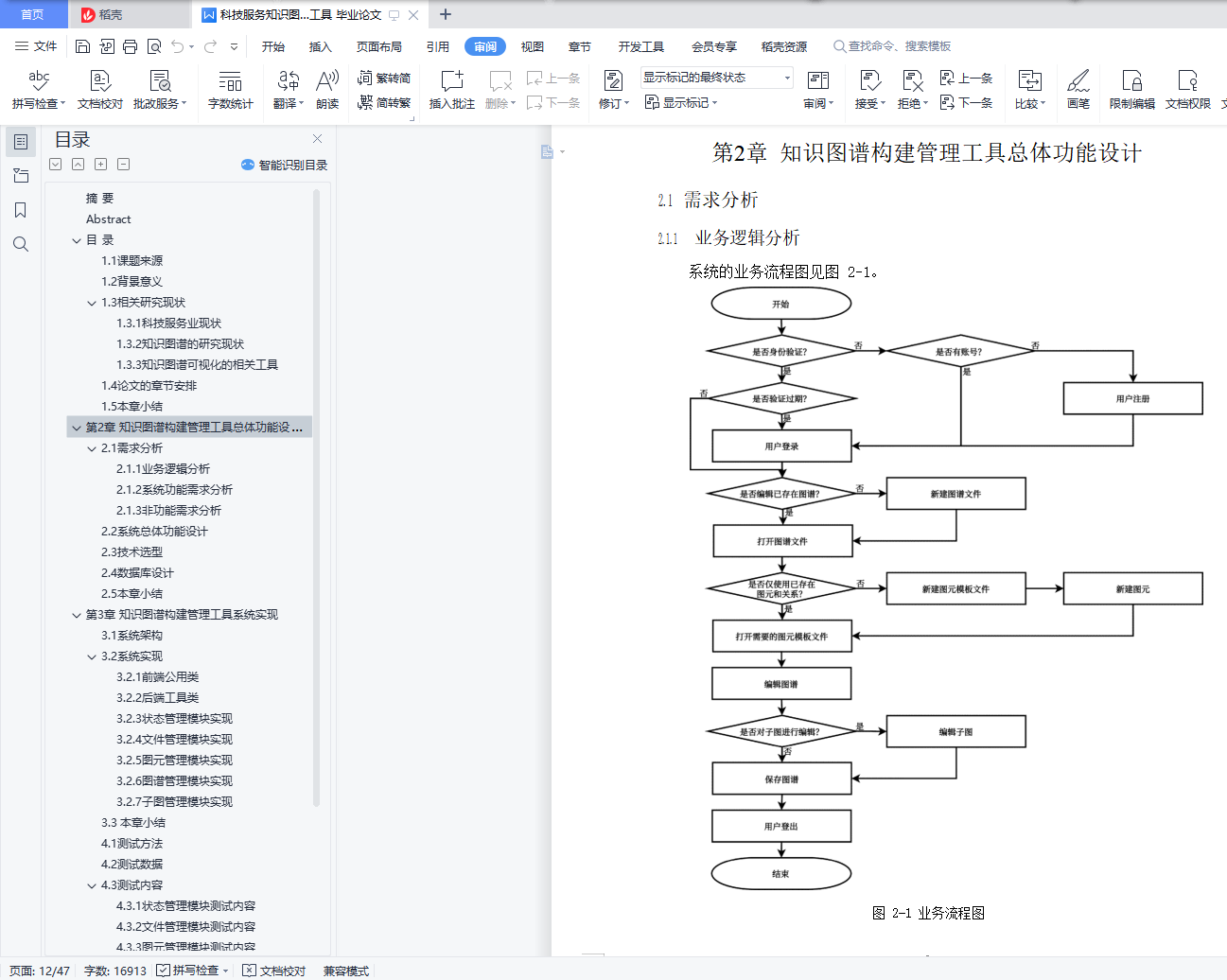This screenshot has width=1227, height=980.
Task: Collapse the 2.1需求分析 node
Action: pyautogui.click(x=92, y=448)
